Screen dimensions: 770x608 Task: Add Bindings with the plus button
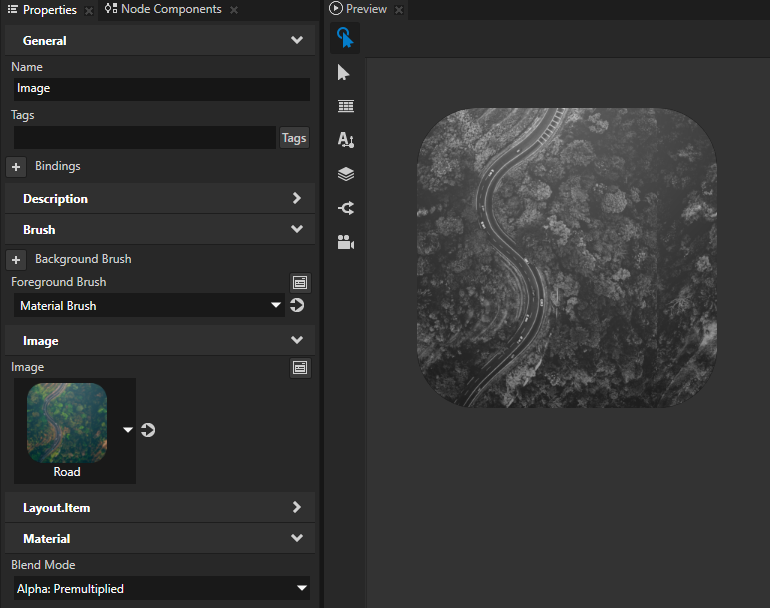(x=16, y=166)
